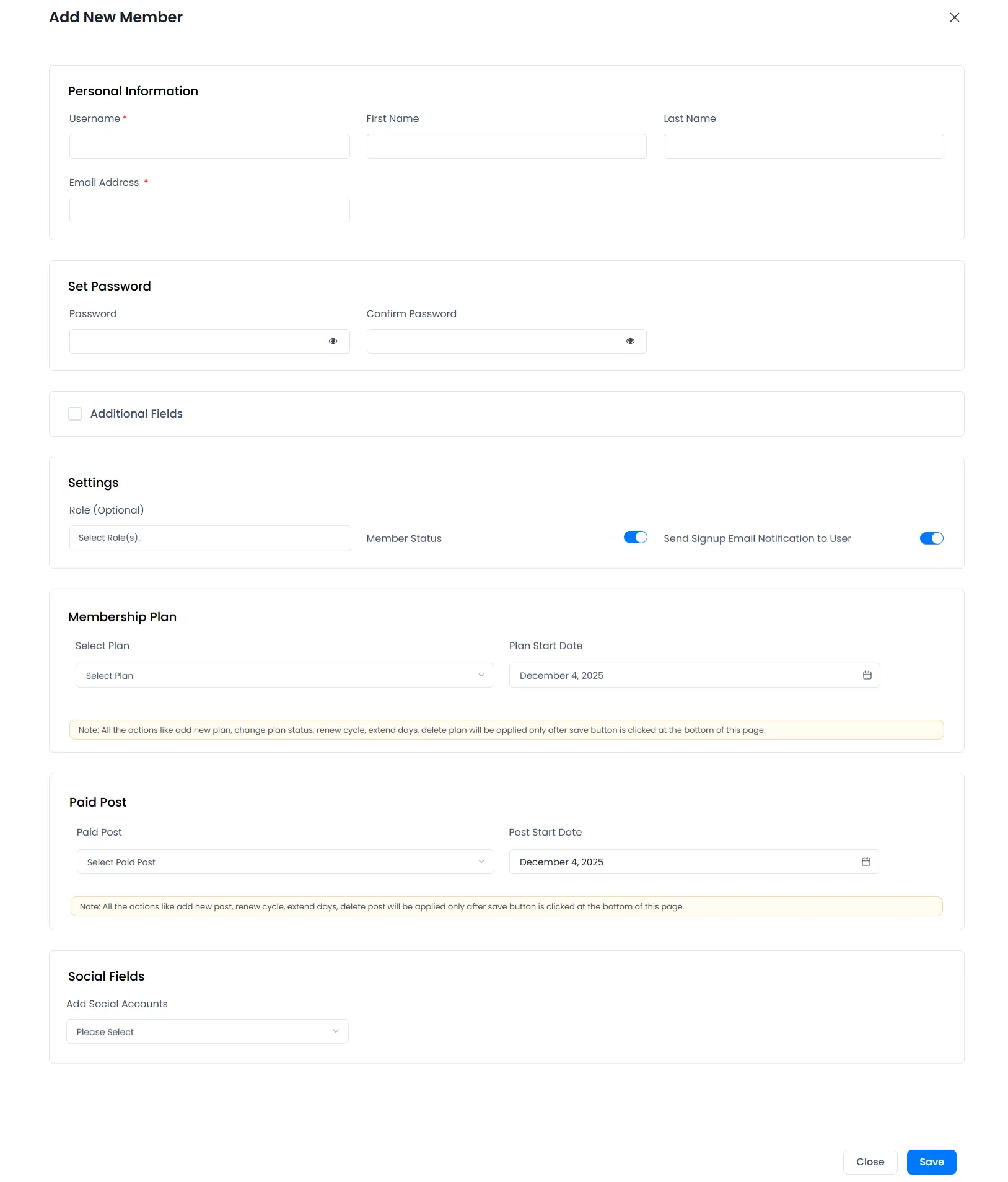Expand the Select Plan dropdown chevron
The image size is (1008, 1182).
coord(481,675)
